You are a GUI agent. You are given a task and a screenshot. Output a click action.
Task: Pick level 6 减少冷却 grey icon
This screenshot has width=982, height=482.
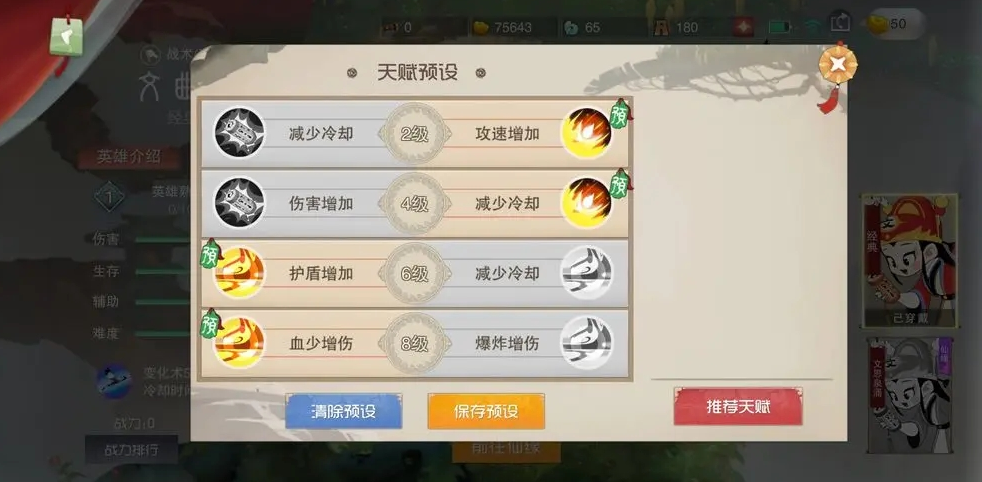coord(586,273)
